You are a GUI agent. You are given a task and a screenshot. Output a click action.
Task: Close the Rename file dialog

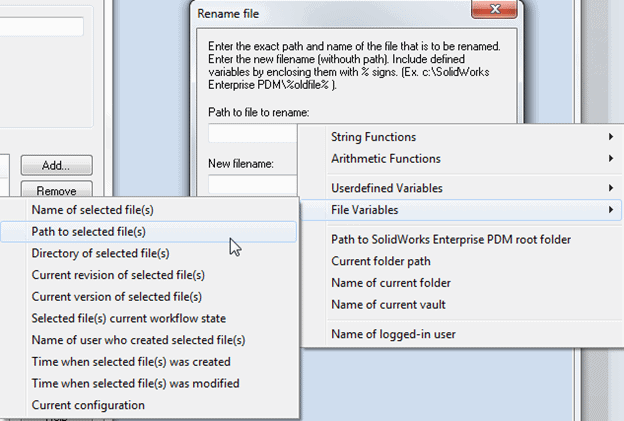click(x=494, y=9)
